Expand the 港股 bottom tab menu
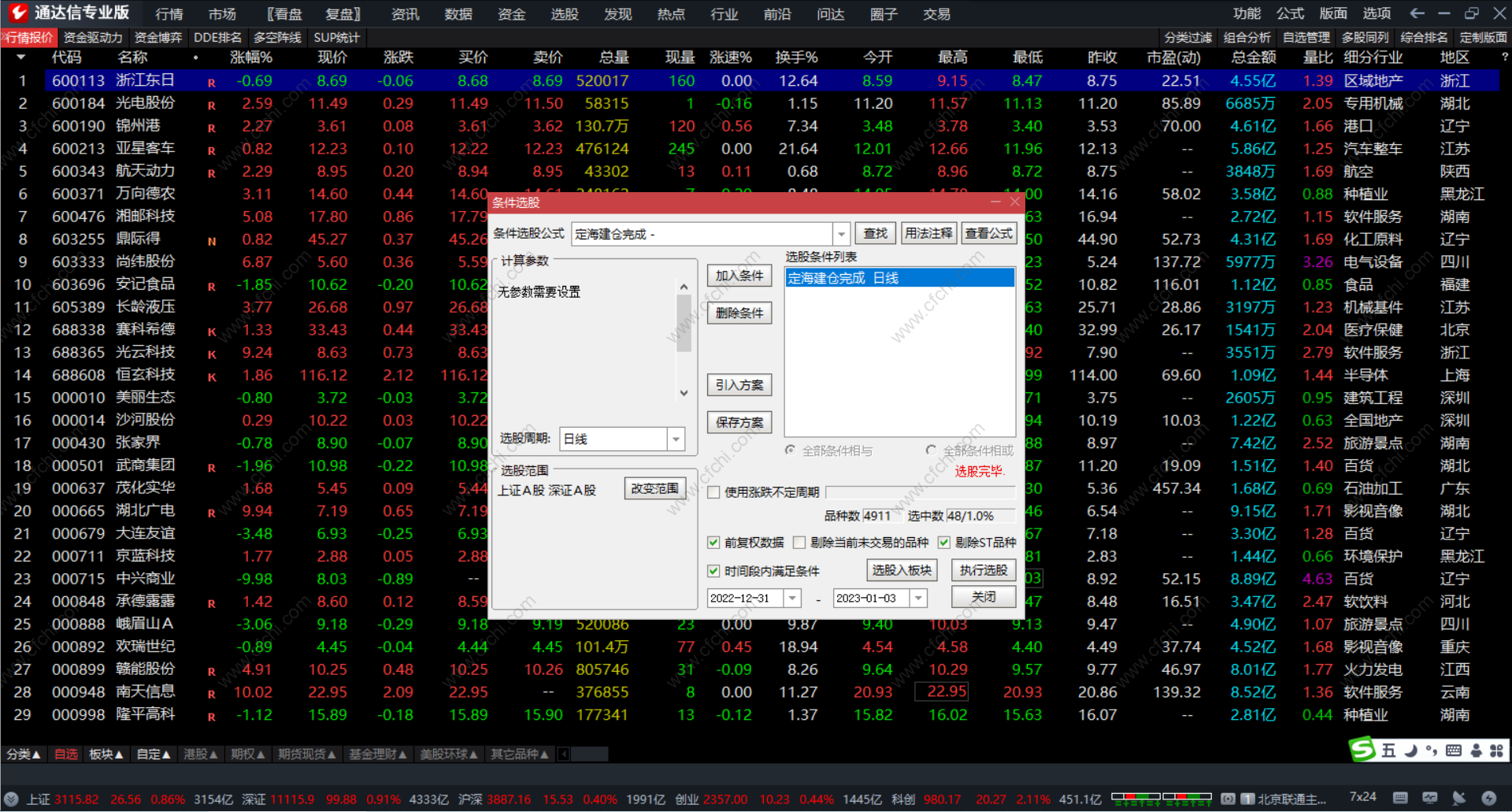This screenshot has width=1512, height=812. tap(200, 754)
